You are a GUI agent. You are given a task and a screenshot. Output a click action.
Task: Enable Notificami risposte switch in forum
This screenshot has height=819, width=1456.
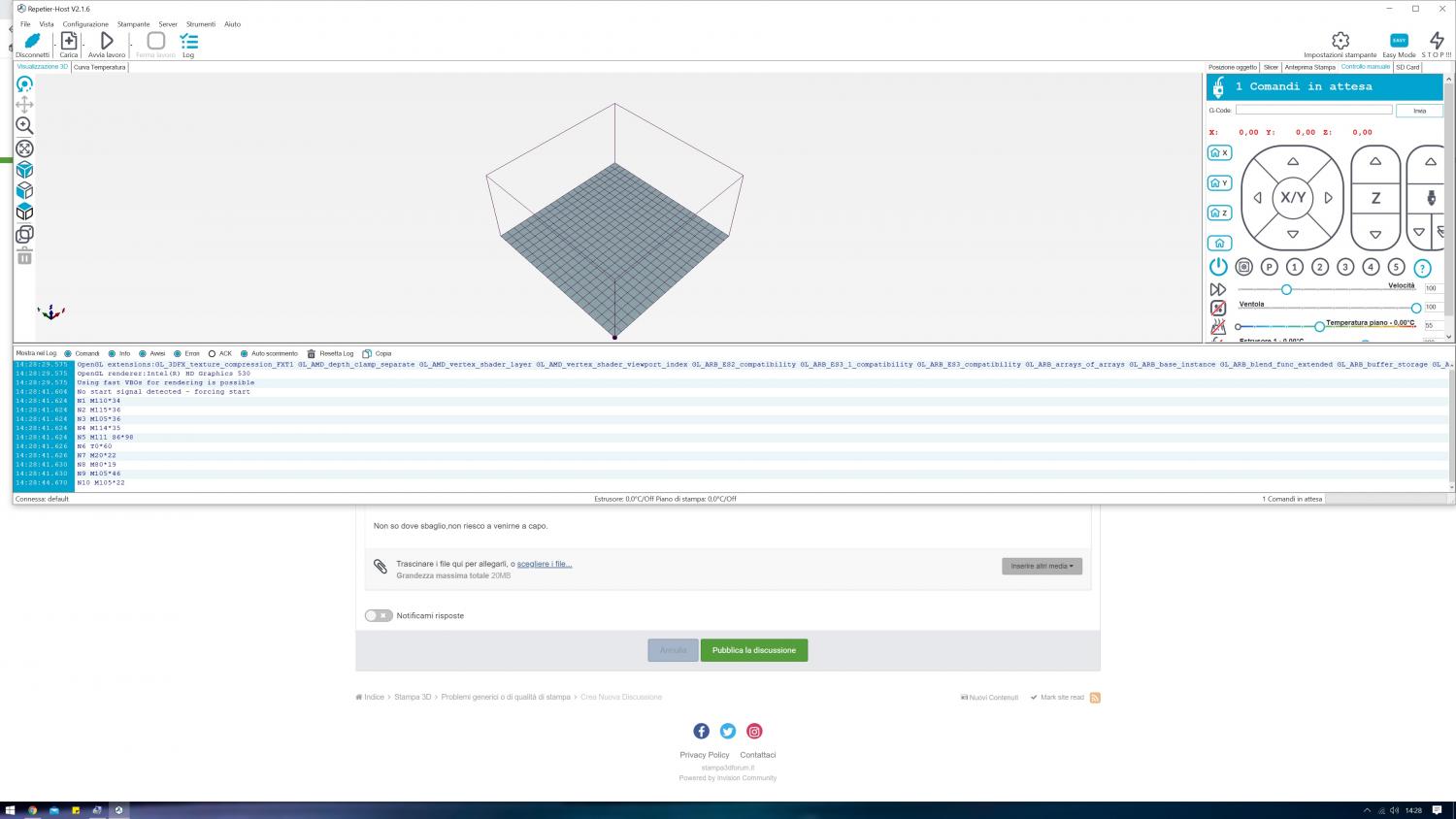tap(379, 615)
